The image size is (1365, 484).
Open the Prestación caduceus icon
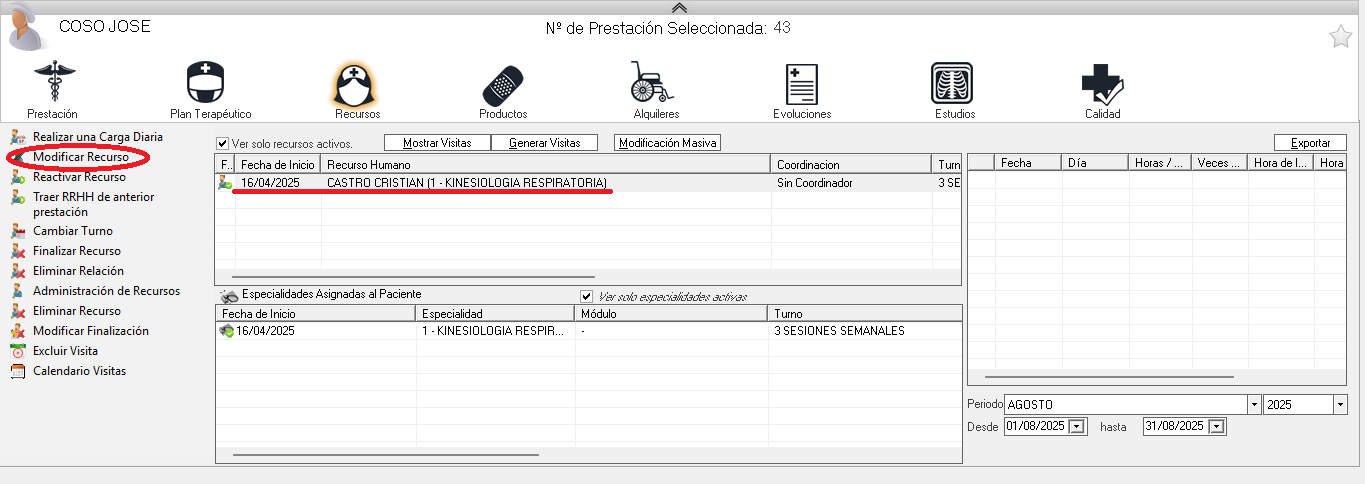point(52,82)
